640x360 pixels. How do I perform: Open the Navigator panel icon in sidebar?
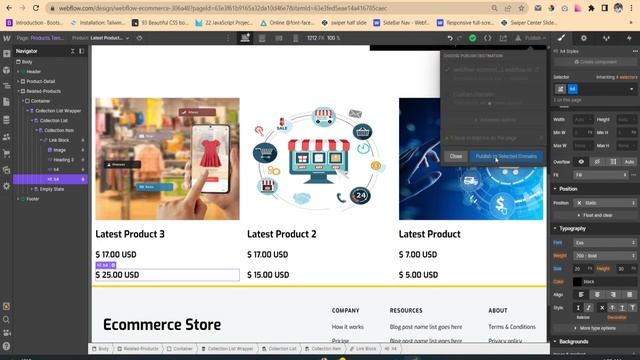7,86
